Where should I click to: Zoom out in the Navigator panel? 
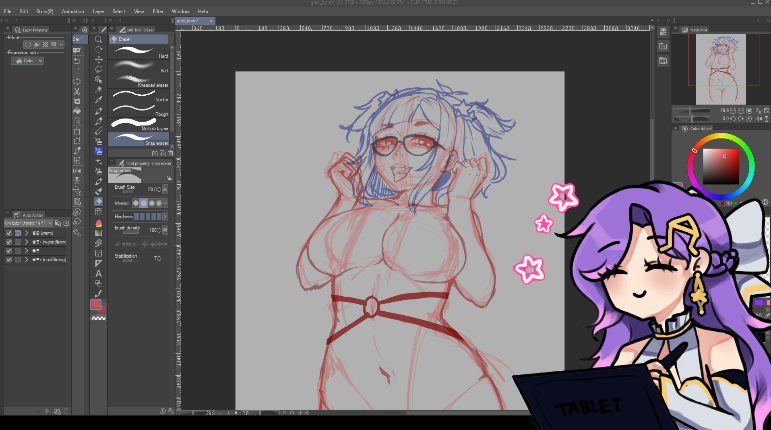(x=733, y=112)
